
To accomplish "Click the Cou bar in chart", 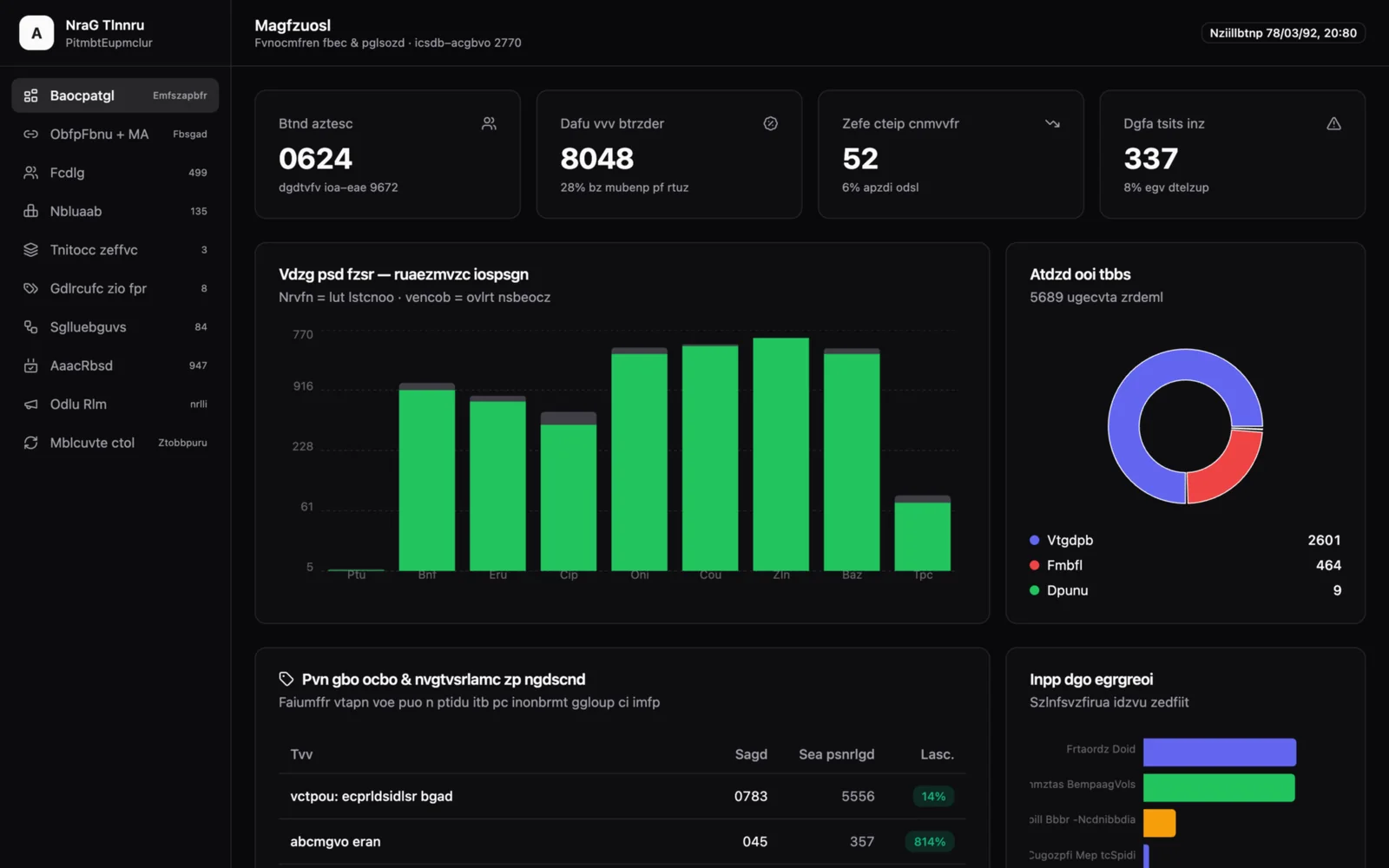I will pos(710,457).
